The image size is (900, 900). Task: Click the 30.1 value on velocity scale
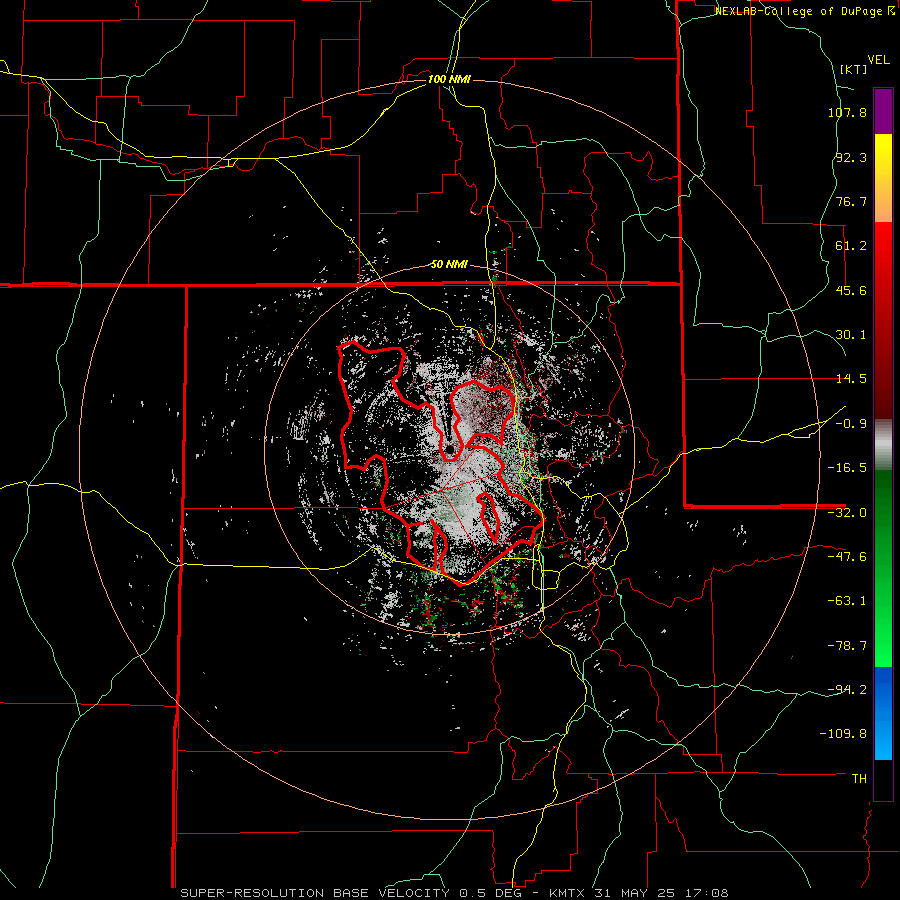(851, 335)
